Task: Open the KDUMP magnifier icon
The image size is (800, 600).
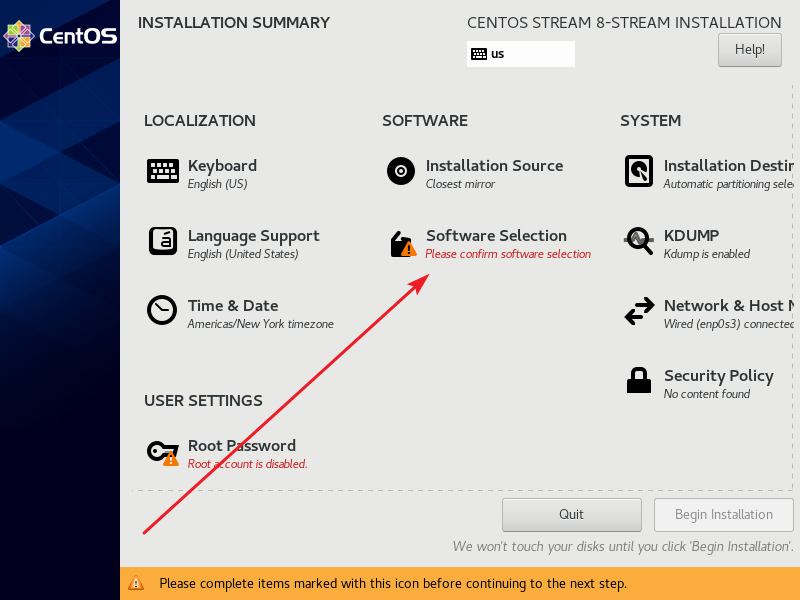Action: point(638,241)
